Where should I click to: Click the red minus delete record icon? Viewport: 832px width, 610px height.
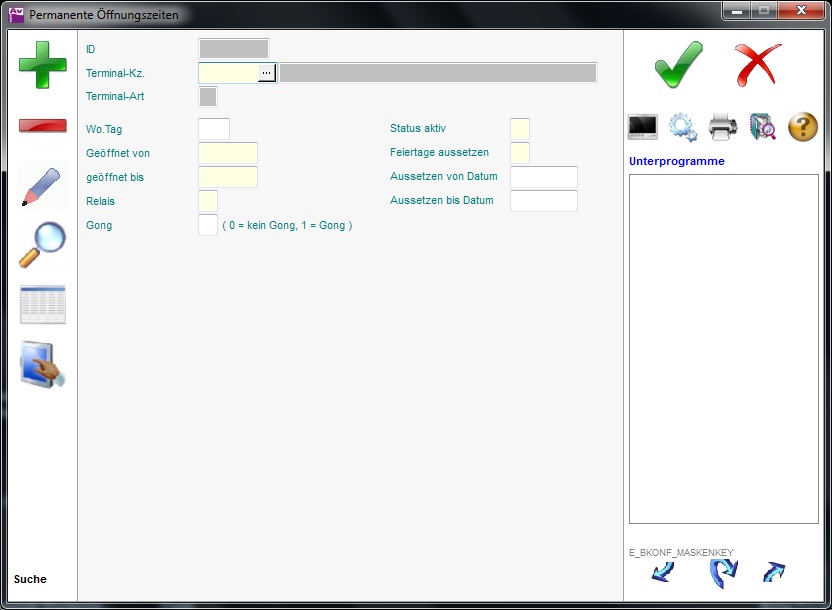[43, 126]
